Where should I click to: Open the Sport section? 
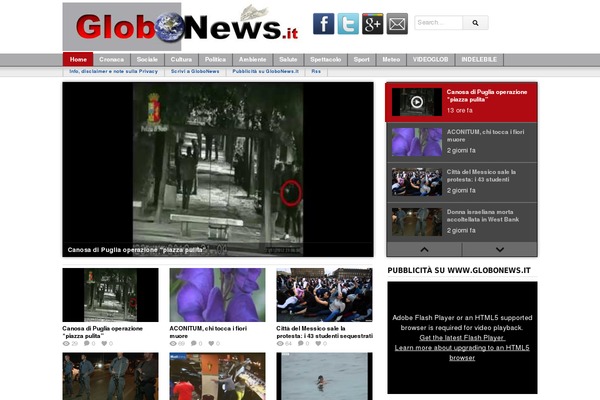click(362, 60)
